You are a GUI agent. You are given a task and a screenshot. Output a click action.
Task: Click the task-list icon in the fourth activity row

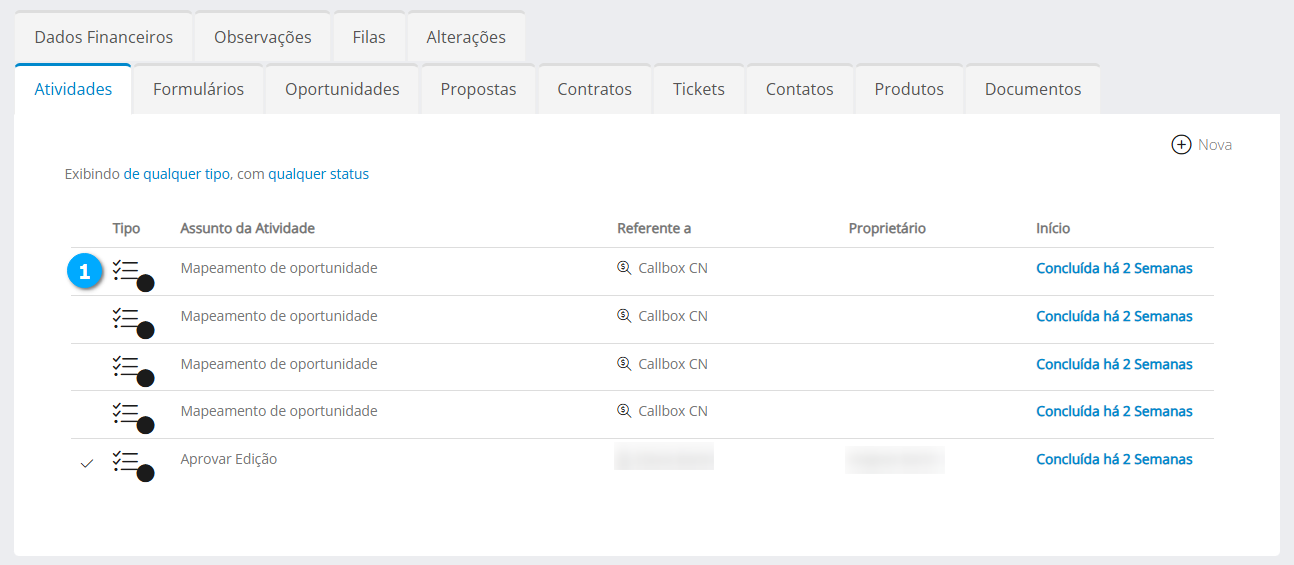click(127, 413)
